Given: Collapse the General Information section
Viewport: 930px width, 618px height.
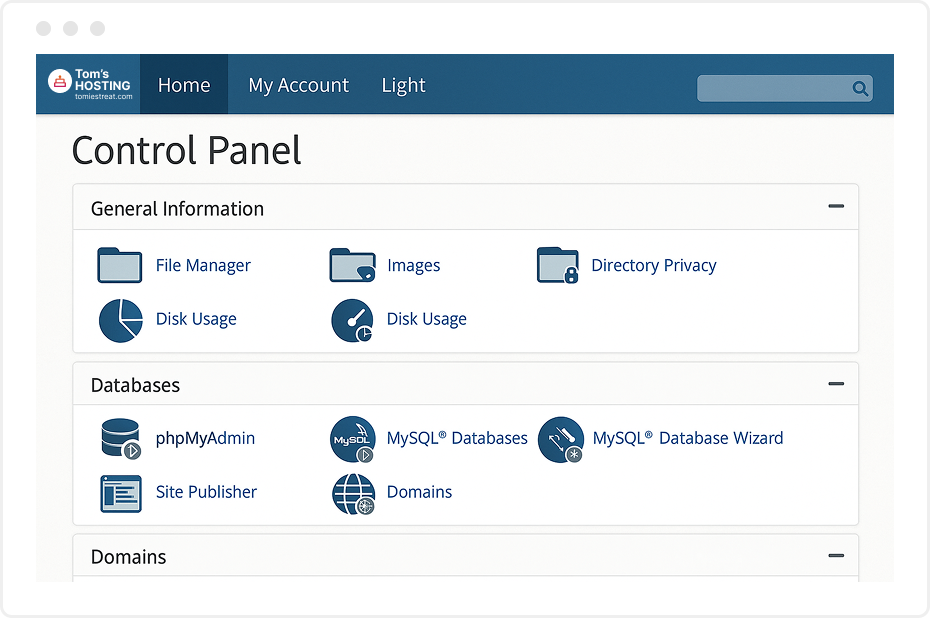Looking at the screenshot, I should [836, 207].
